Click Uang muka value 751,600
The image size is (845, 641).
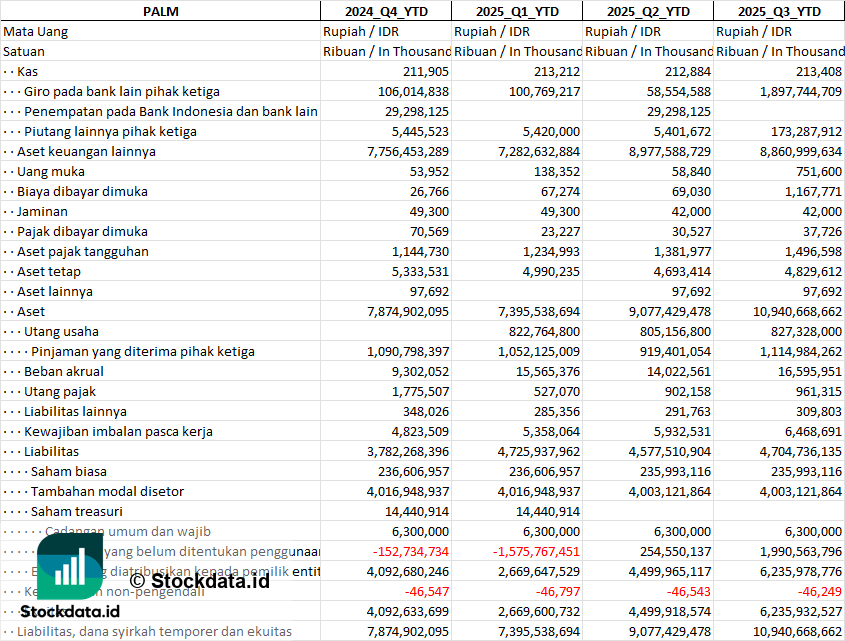pyautogui.click(x=819, y=171)
